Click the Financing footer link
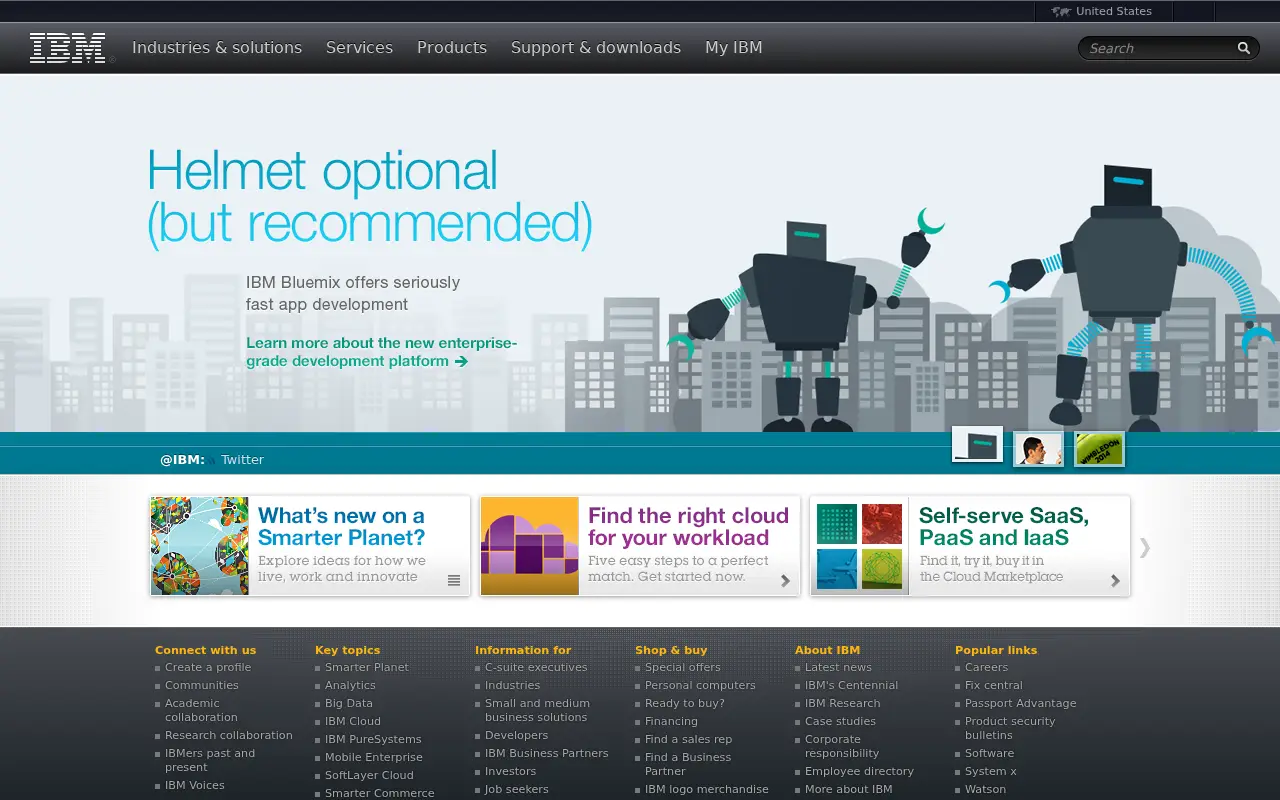Image resolution: width=1280 pixels, height=800 pixels. (671, 722)
